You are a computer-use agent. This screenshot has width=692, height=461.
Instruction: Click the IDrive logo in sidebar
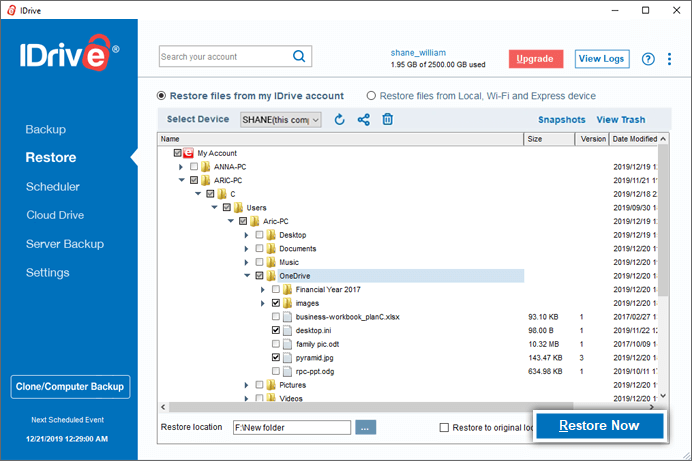69,53
